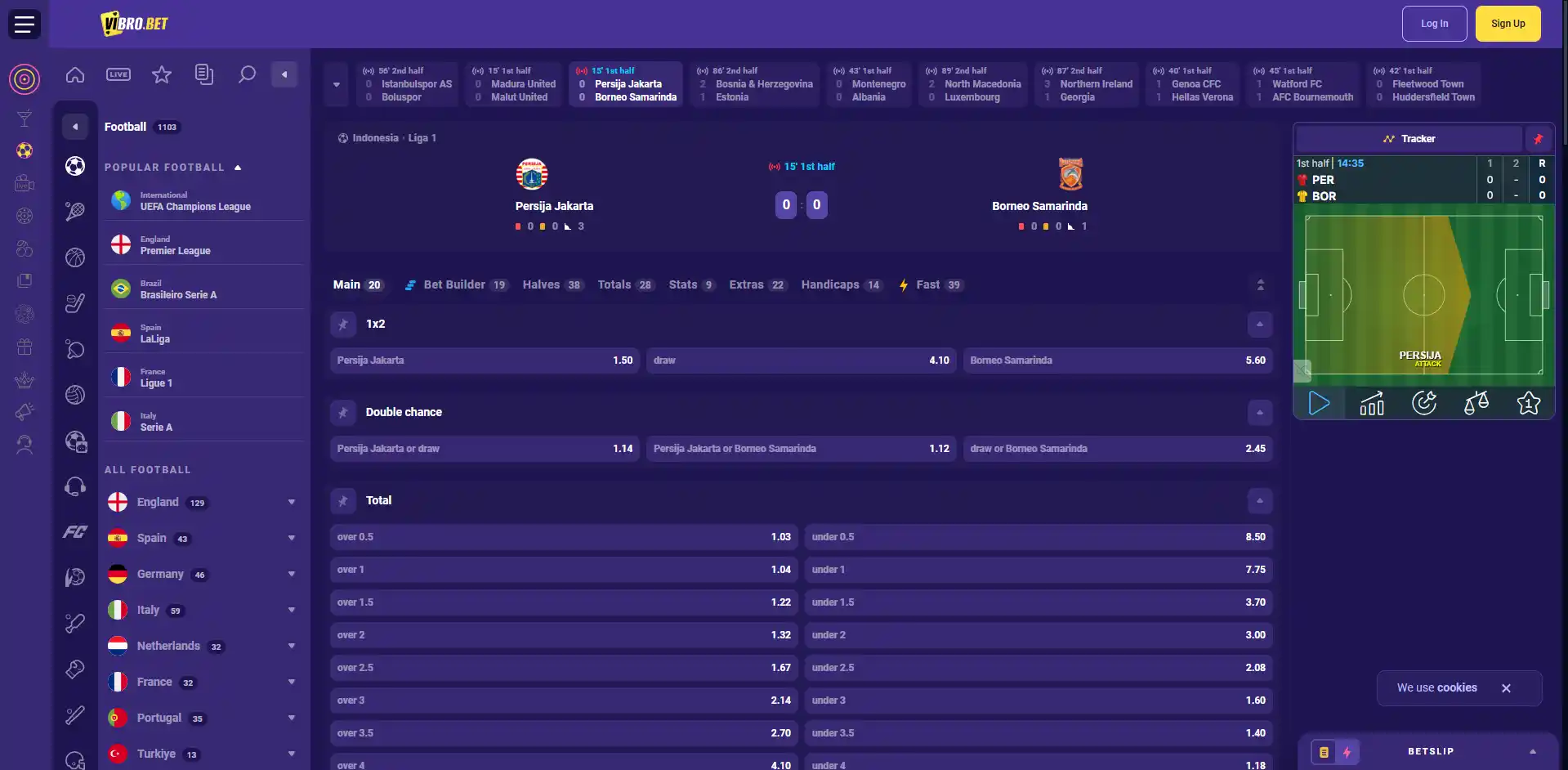Open the LIVE events icon

tap(118, 74)
